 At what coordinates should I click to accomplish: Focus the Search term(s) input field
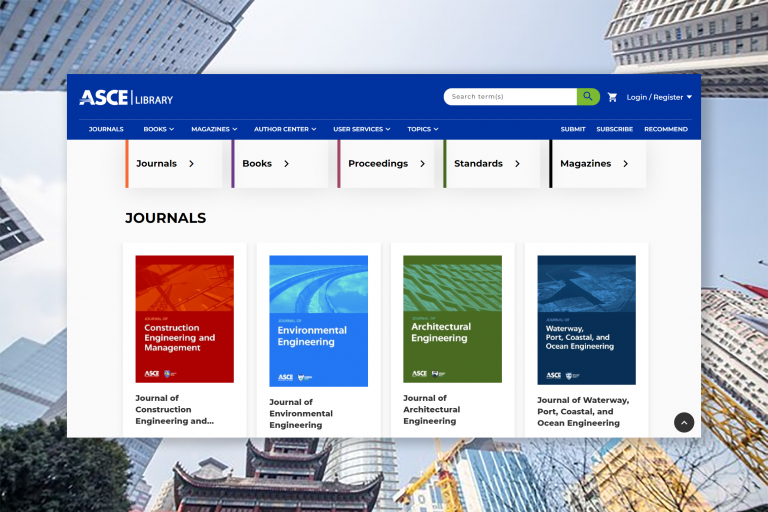[x=510, y=97]
